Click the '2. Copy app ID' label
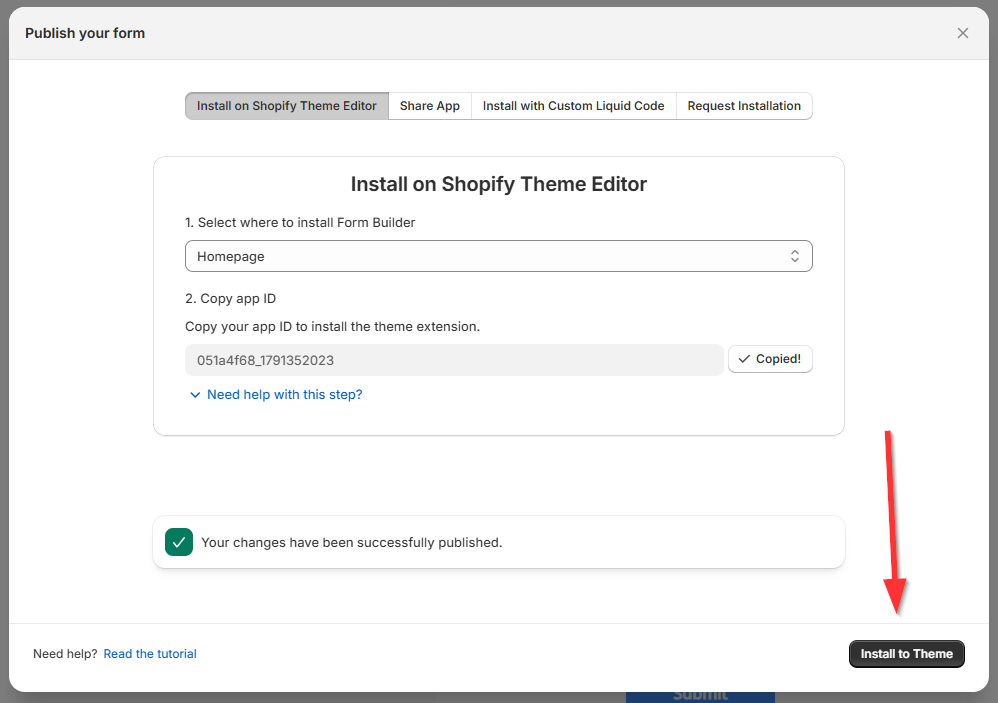The height and width of the screenshot is (703, 998). tap(230, 299)
